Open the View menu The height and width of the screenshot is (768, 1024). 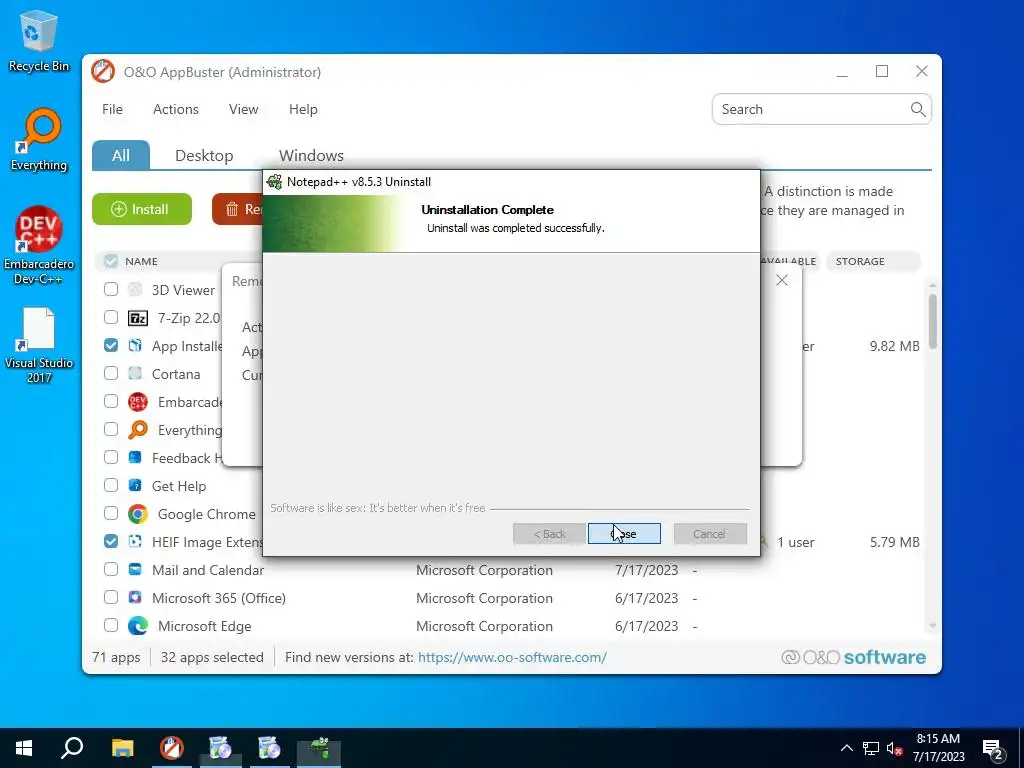244,109
